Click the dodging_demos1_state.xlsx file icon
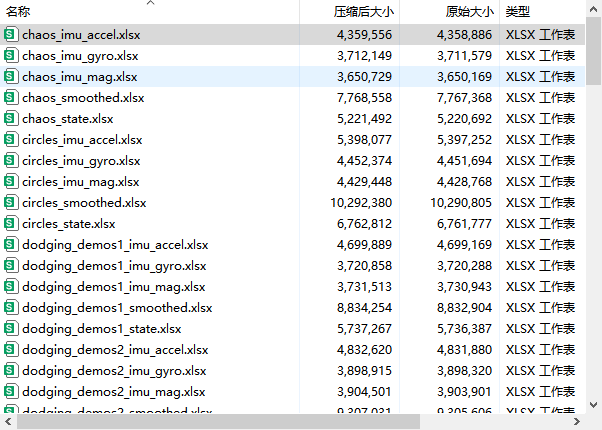The height and width of the screenshot is (430, 602). pos(11,328)
